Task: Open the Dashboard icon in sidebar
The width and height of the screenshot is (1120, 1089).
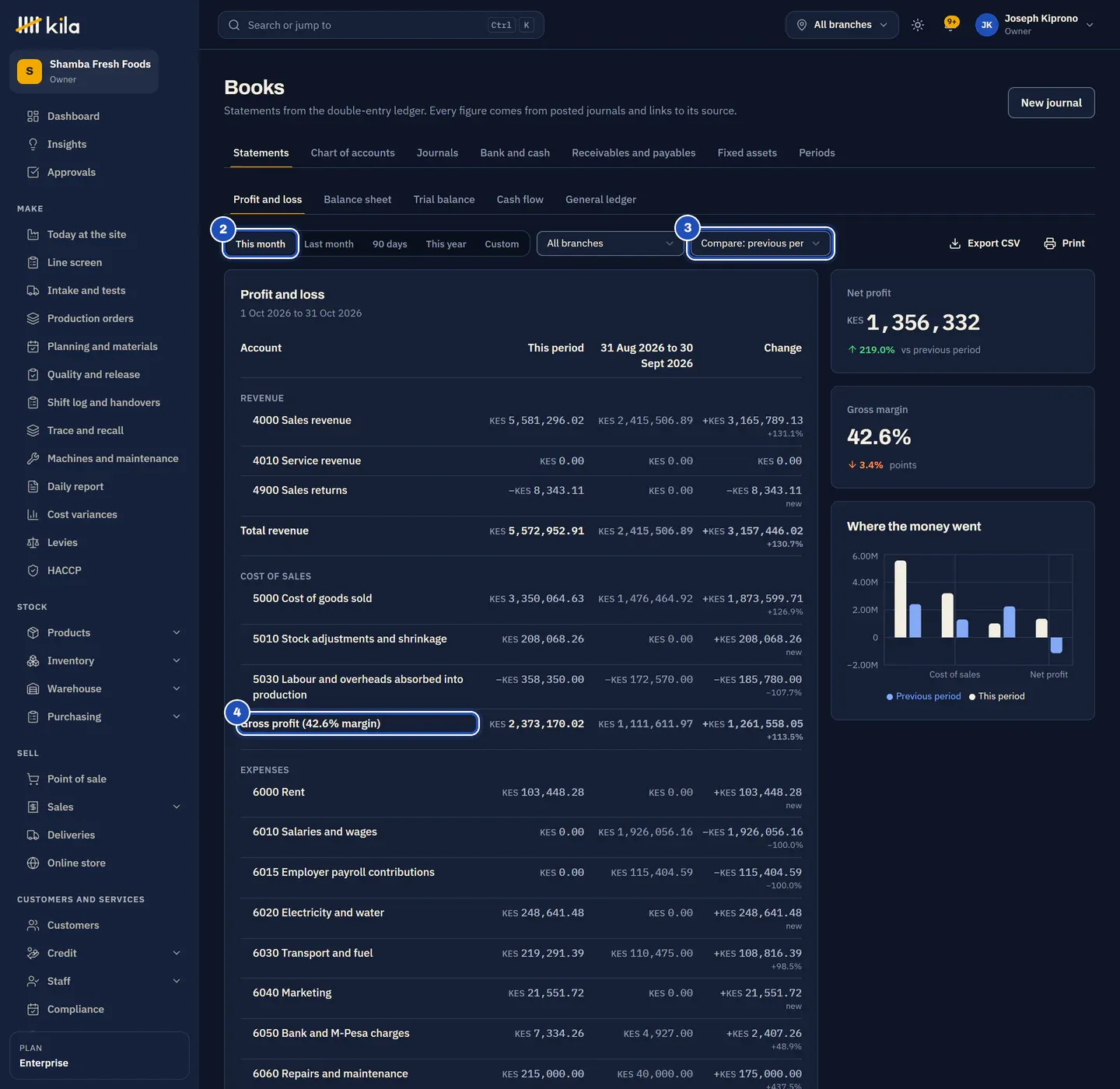Action: click(x=33, y=116)
